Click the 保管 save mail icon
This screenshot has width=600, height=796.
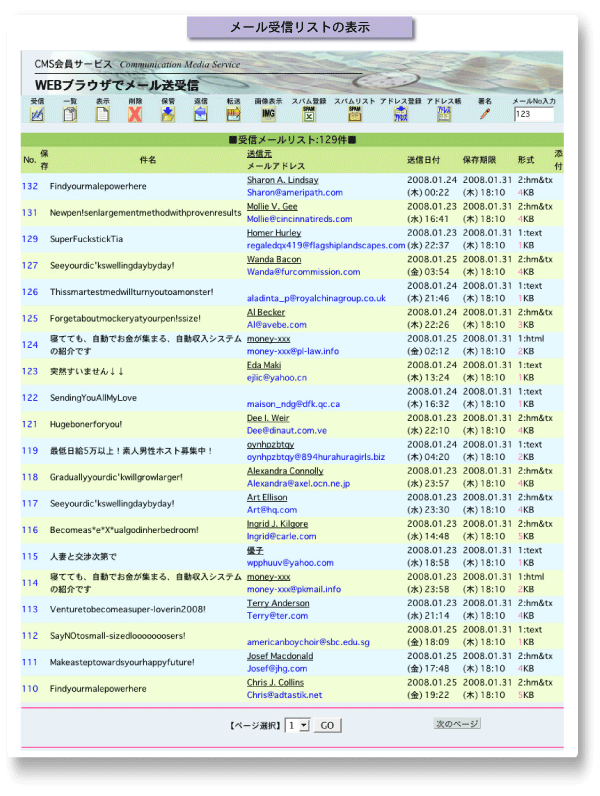168,114
